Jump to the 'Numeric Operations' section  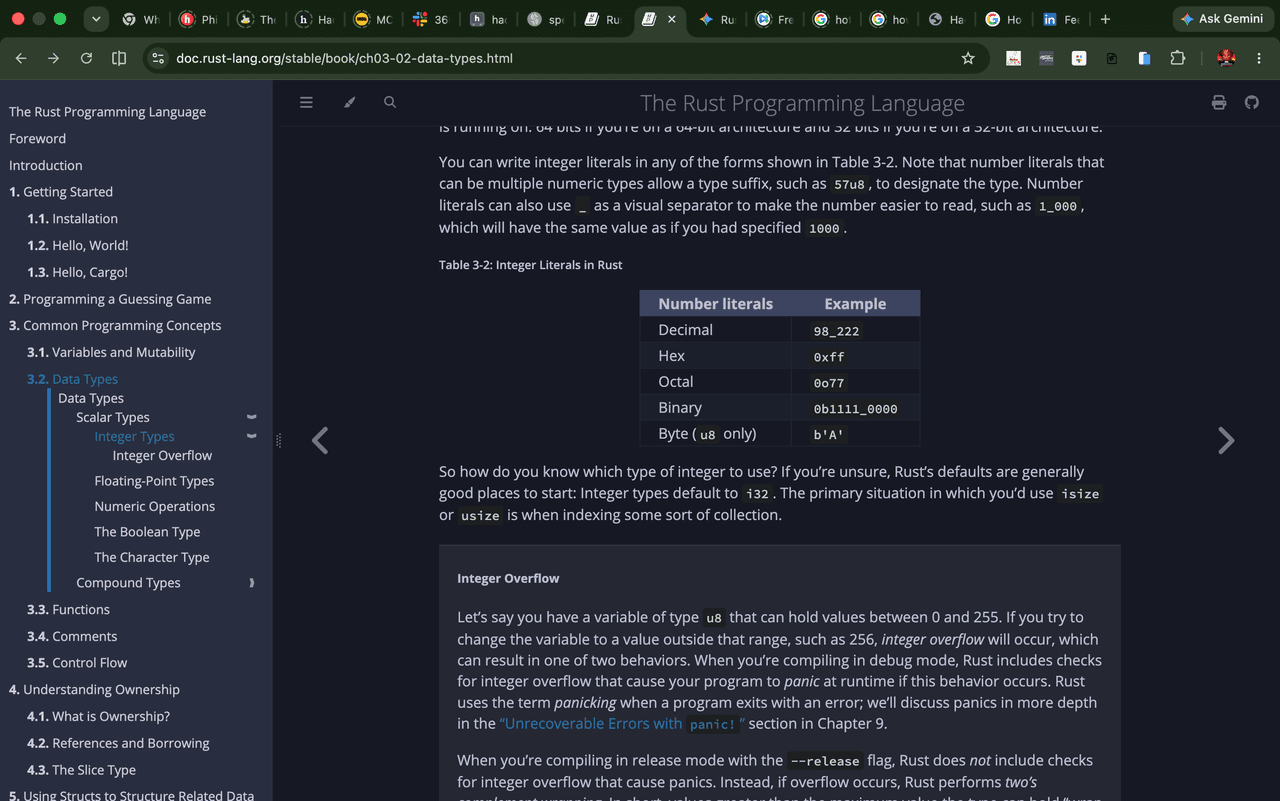click(154, 506)
